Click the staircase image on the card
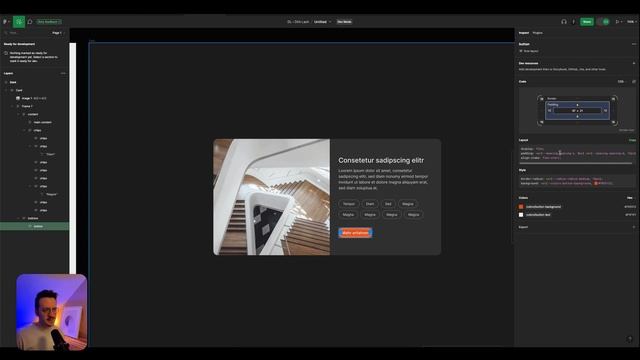640x360 pixels. [x=271, y=197]
